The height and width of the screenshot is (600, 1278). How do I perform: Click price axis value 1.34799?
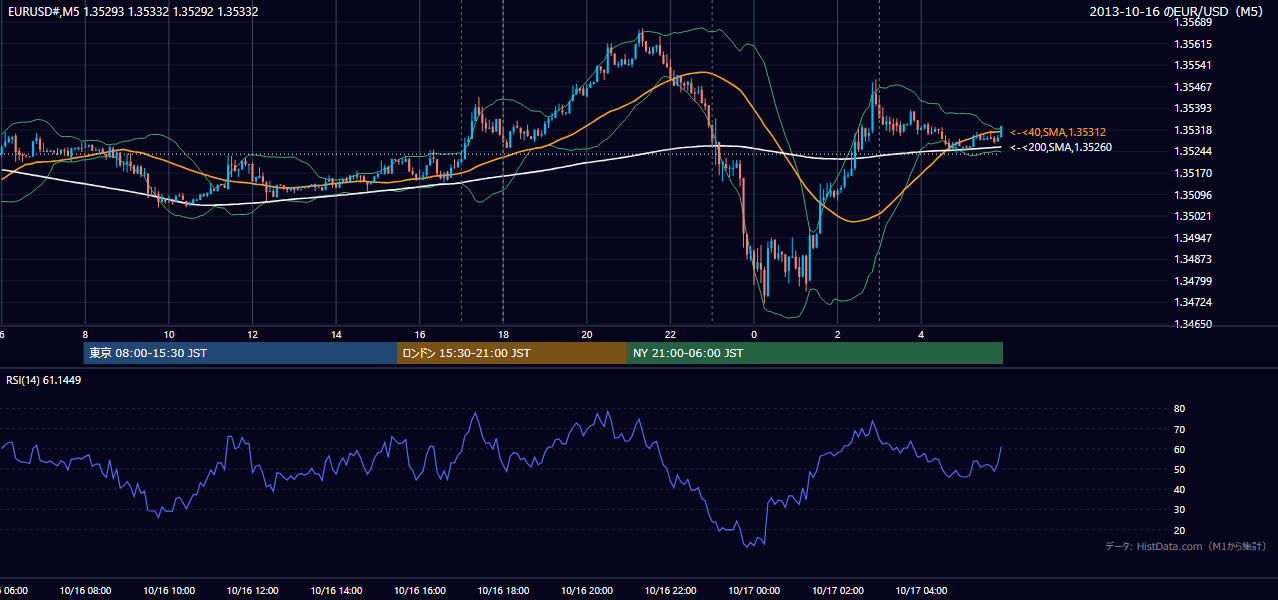click(1194, 281)
